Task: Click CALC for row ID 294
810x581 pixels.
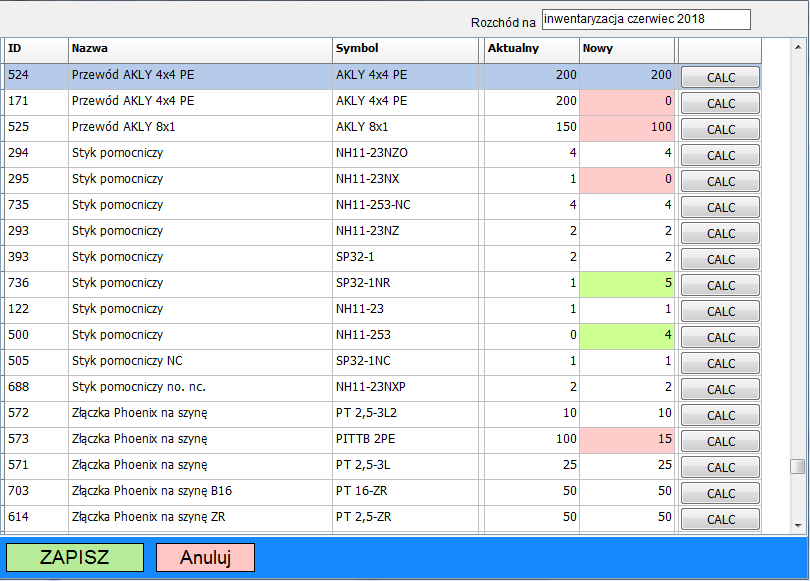Action: tap(720, 155)
